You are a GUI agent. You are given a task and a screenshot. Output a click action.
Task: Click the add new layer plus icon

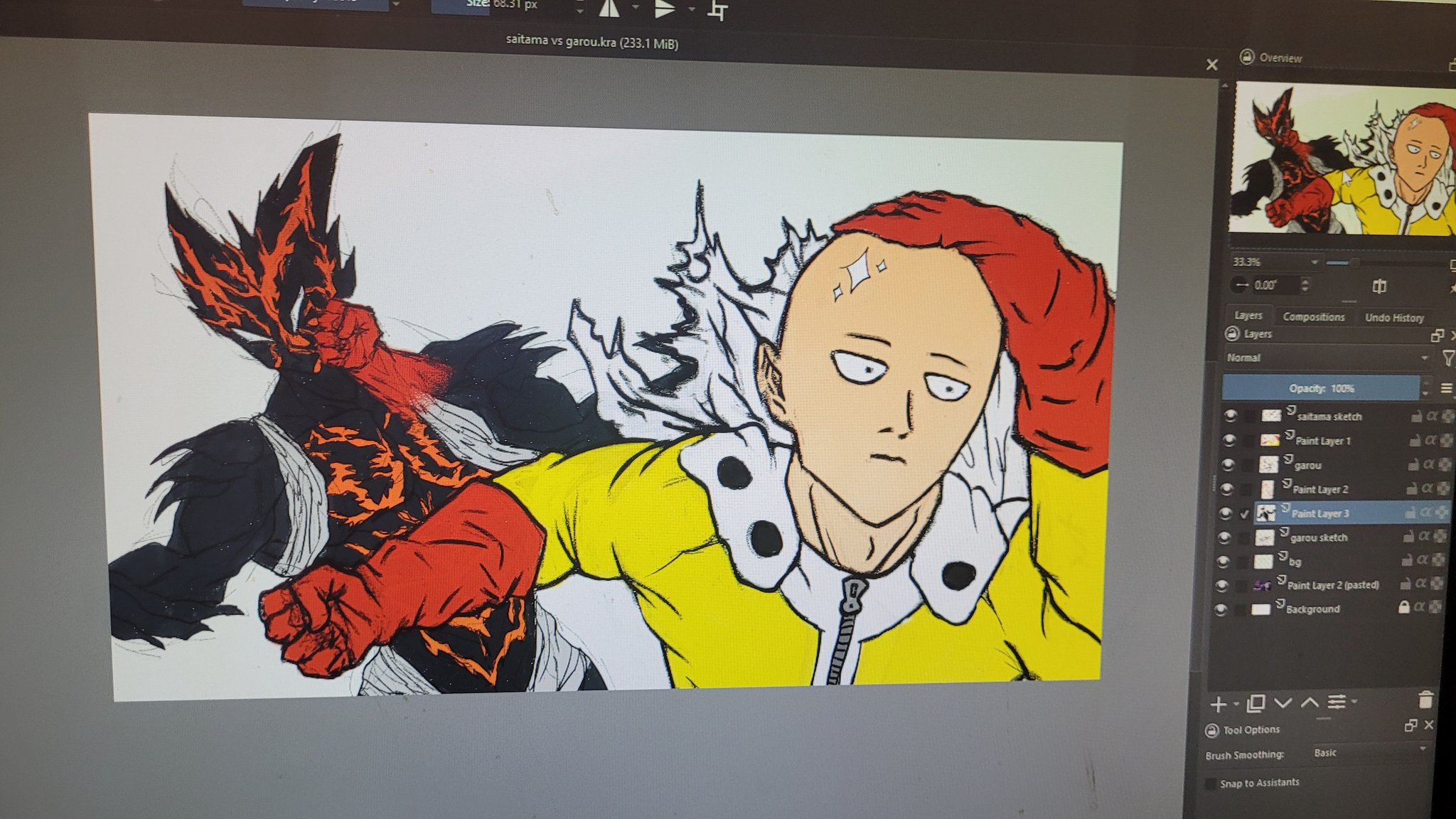(x=1218, y=704)
